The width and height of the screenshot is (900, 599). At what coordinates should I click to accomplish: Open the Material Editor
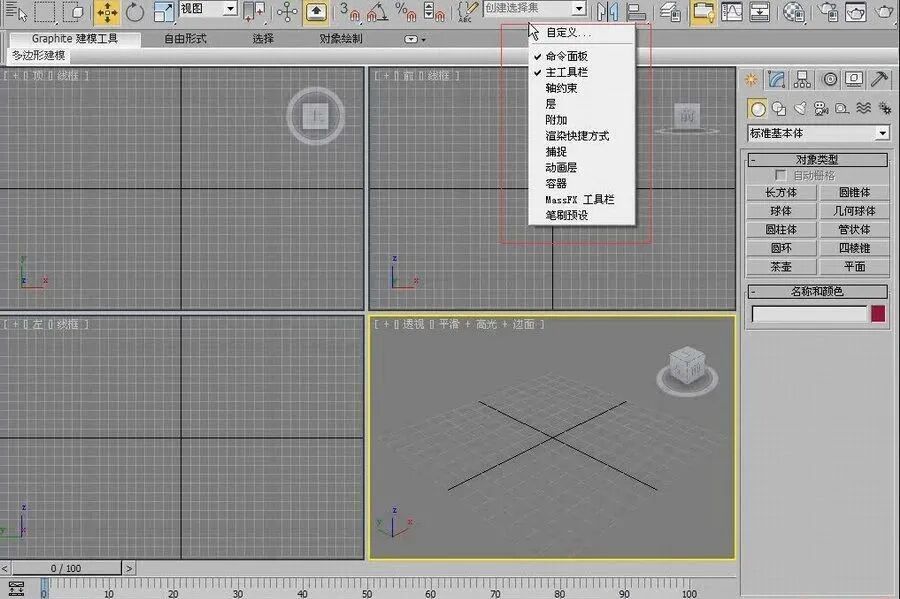[x=794, y=12]
